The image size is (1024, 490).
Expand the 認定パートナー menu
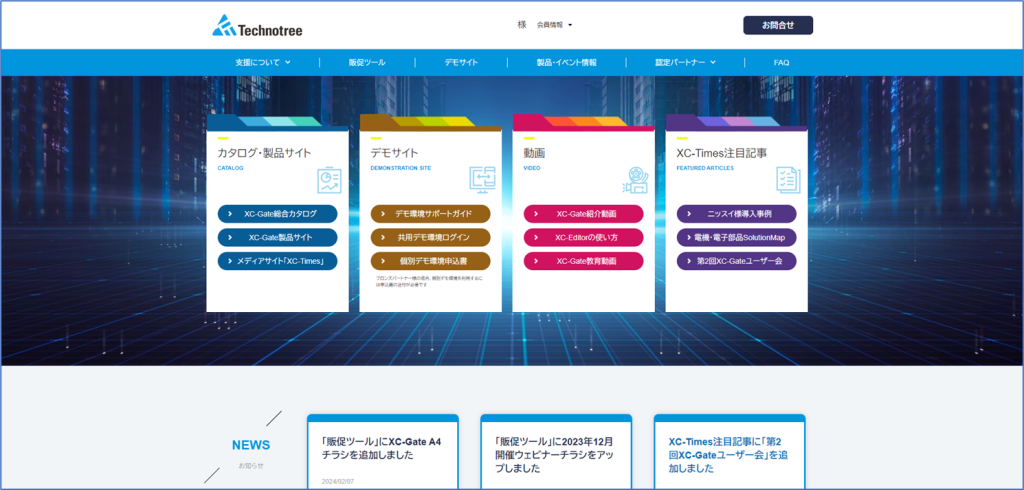point(686,62)
